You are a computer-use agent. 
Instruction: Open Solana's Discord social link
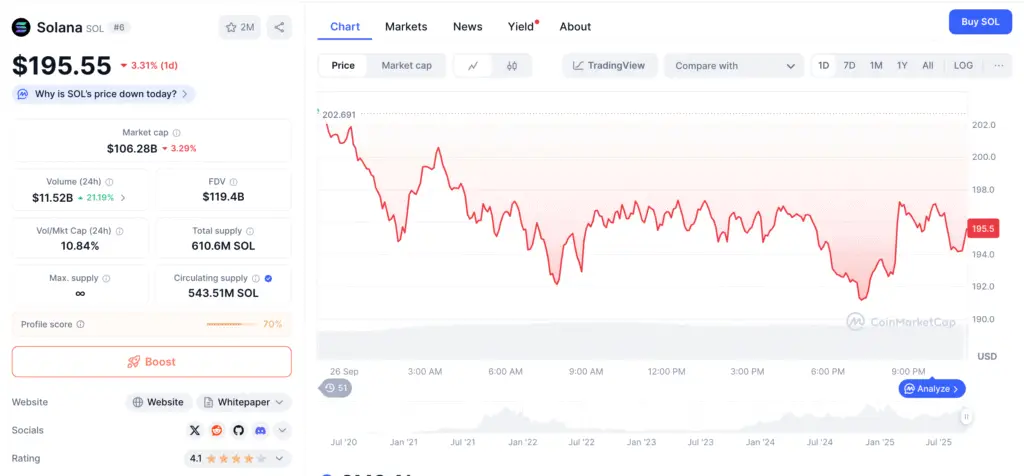261,430
